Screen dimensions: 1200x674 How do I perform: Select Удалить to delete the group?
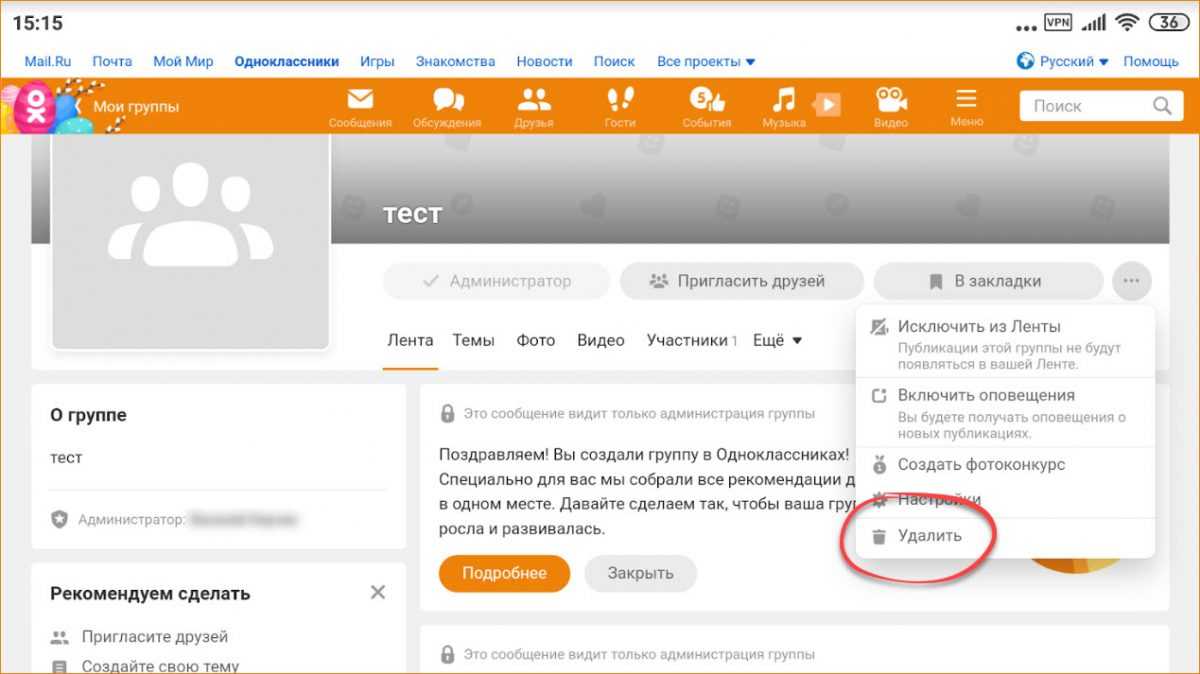[x=1005, y=536]
